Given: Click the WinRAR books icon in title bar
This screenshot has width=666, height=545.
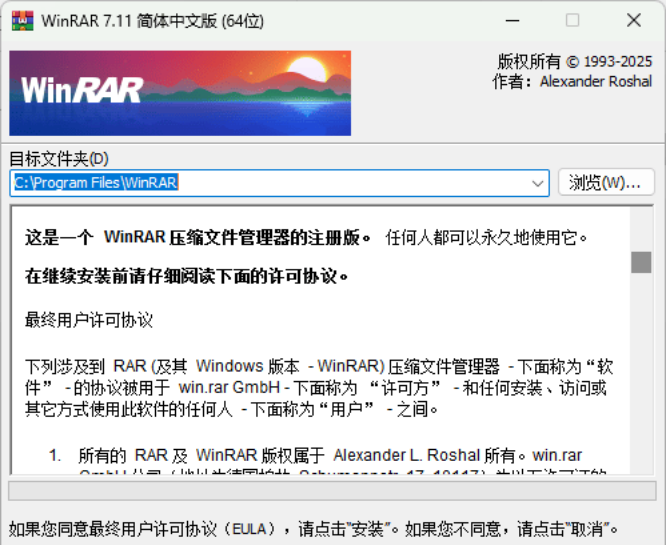Looking at the screenshot, I should tap(23, 20).
